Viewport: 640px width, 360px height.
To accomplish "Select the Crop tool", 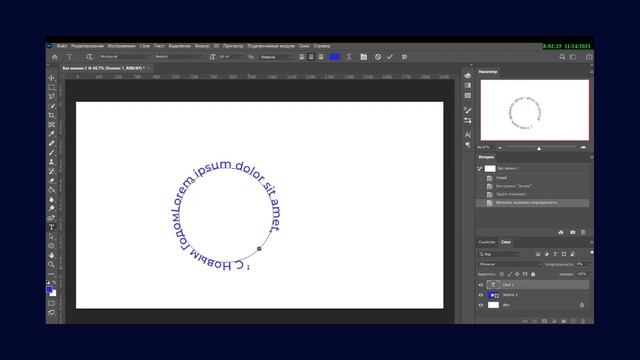I will click(x=51, y=115).
